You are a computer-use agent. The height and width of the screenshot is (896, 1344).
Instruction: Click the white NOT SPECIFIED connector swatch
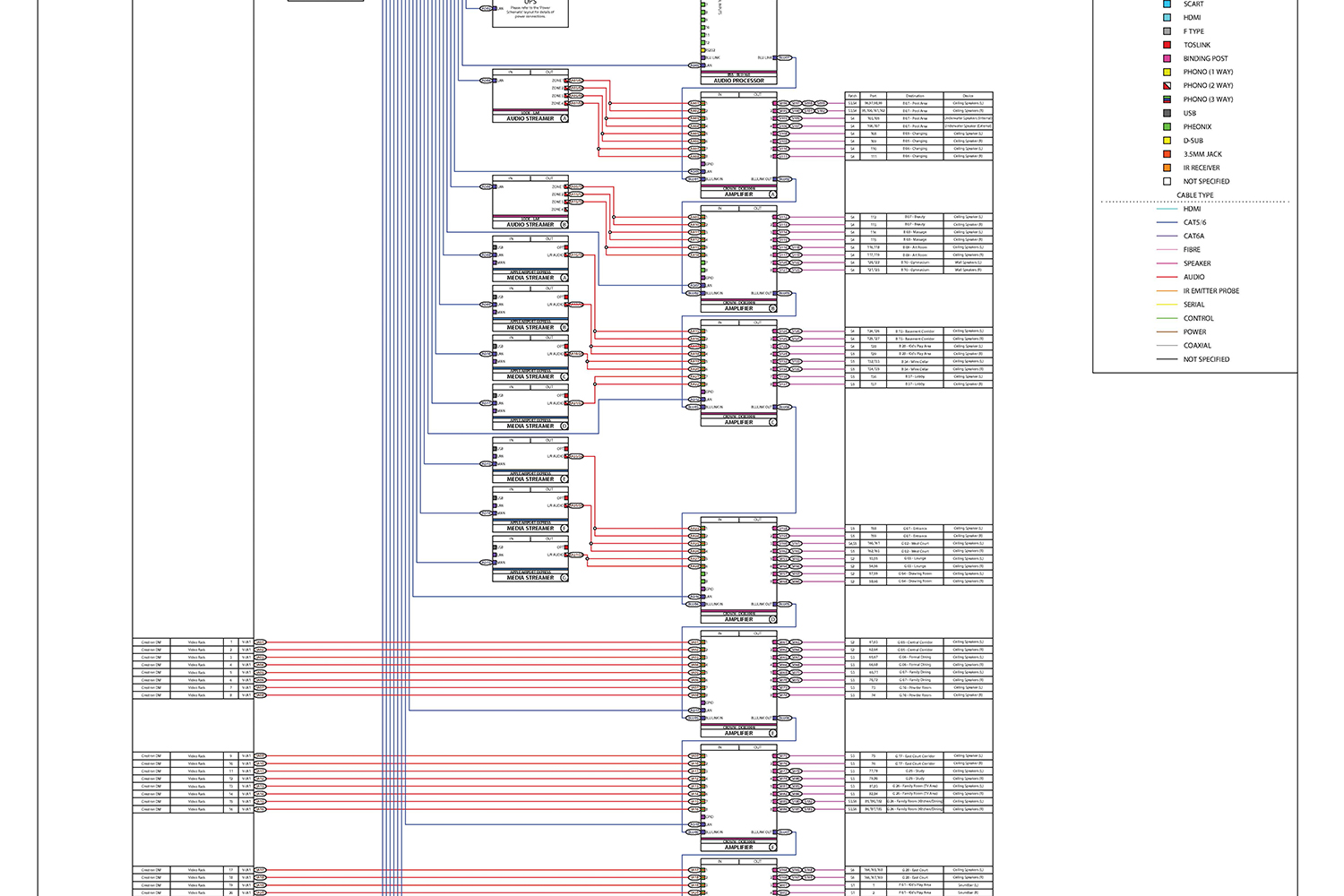tap(1167, 181)
